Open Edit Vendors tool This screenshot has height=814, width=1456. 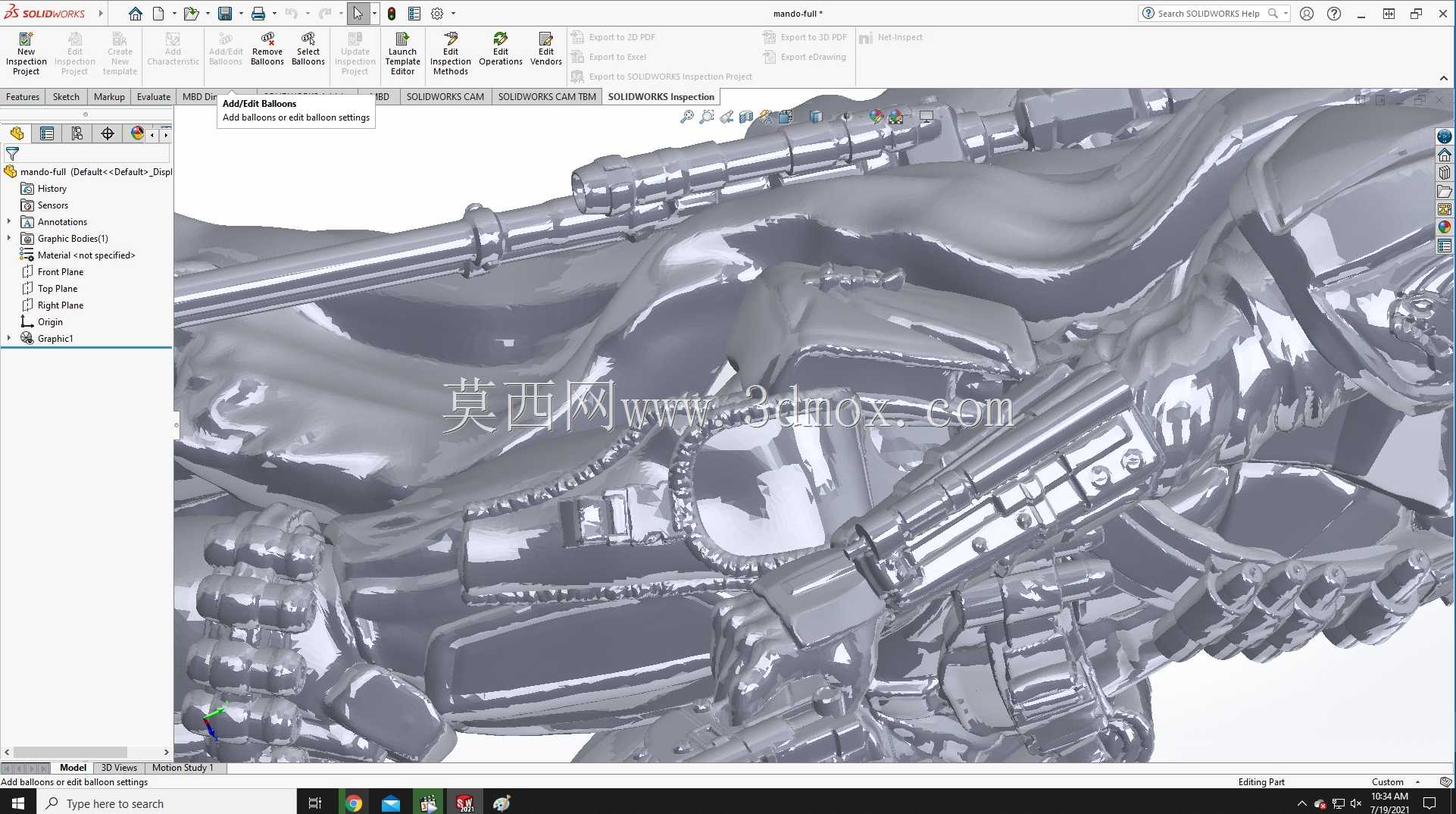pyautogui.click(x=546, y=49)
